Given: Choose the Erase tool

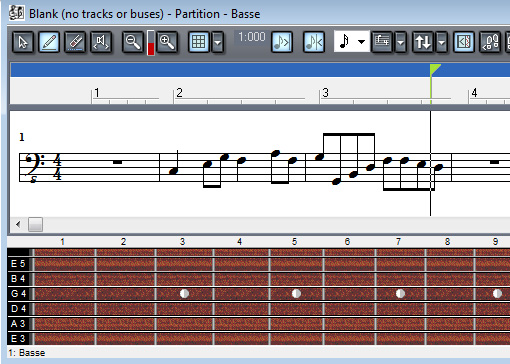Looking at the screenshot, I should click(75, 42).
